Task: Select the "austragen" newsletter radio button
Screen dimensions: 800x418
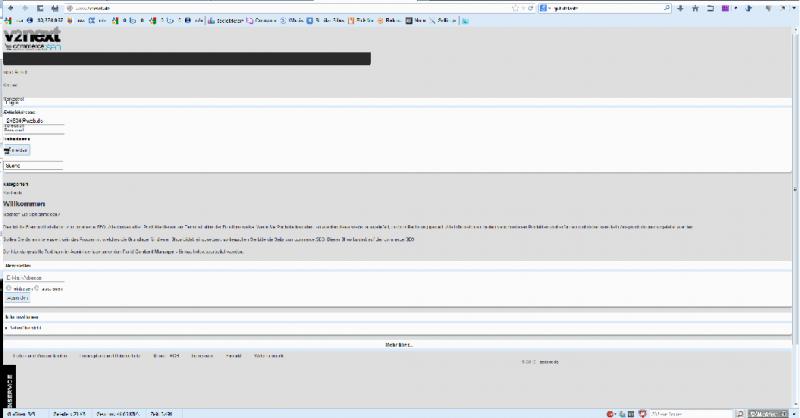Action: click(x=36, y=287)
